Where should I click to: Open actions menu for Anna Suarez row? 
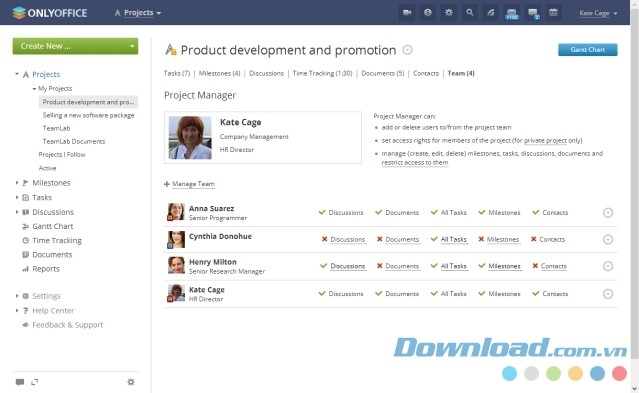608,212
